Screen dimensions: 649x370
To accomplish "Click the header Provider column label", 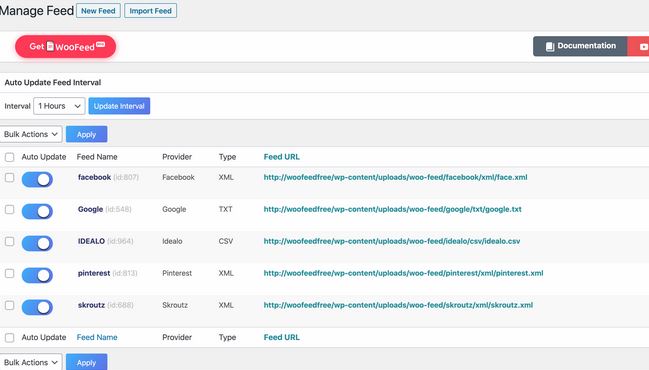I will point(177,157).
